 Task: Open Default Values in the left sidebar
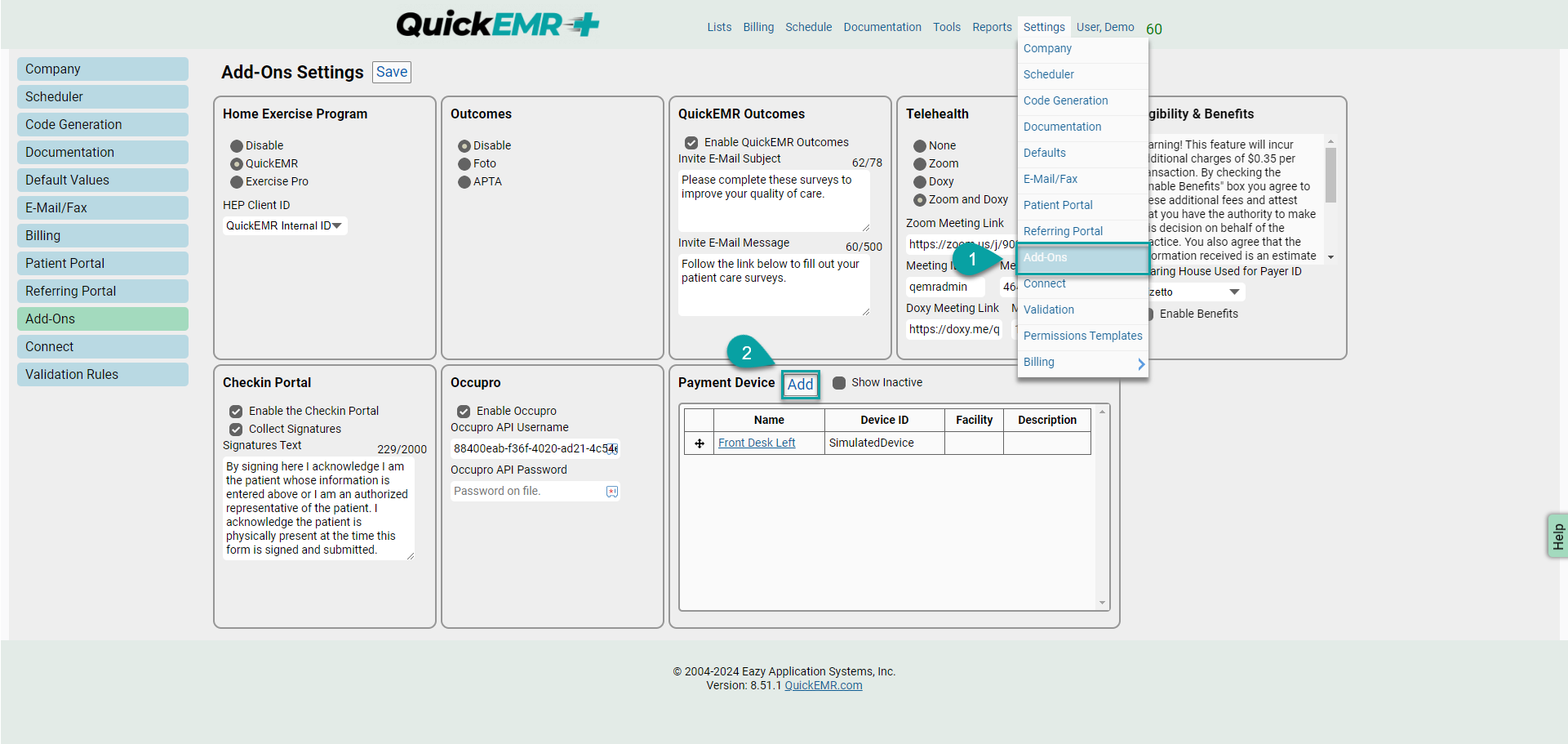[103, 180]
